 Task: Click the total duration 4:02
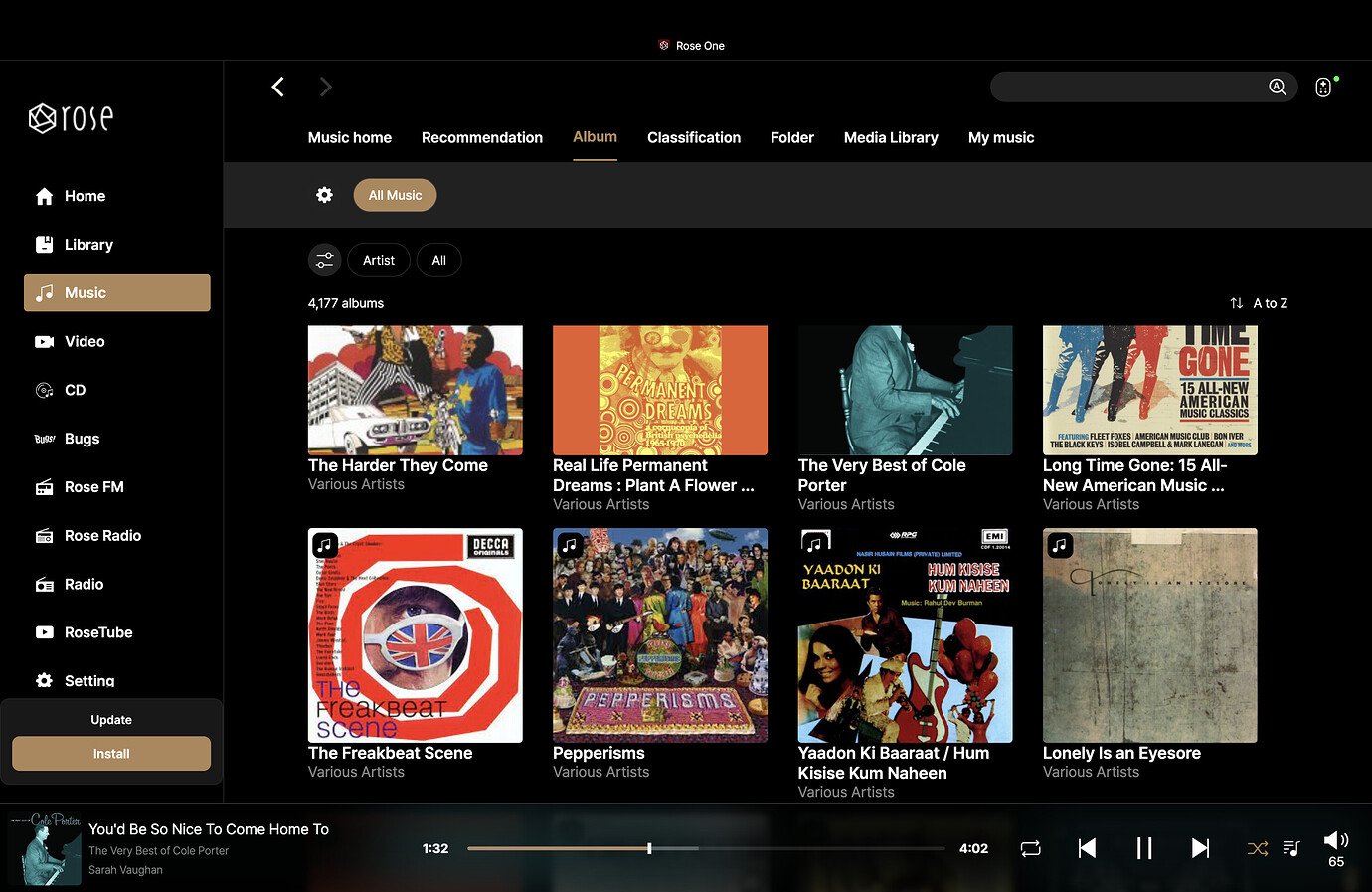pyautogui.click(x=973, y=848)
